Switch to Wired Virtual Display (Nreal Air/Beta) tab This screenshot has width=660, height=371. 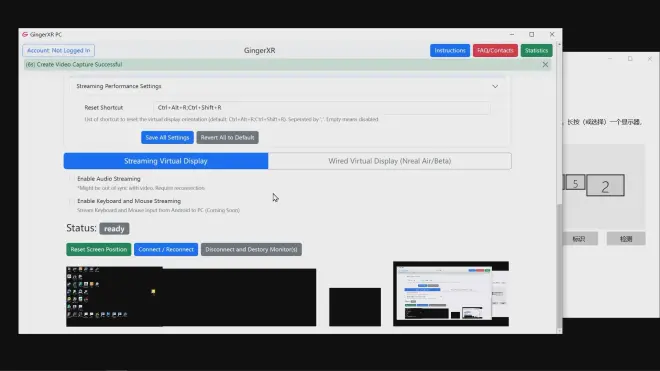tap(390, 161)
